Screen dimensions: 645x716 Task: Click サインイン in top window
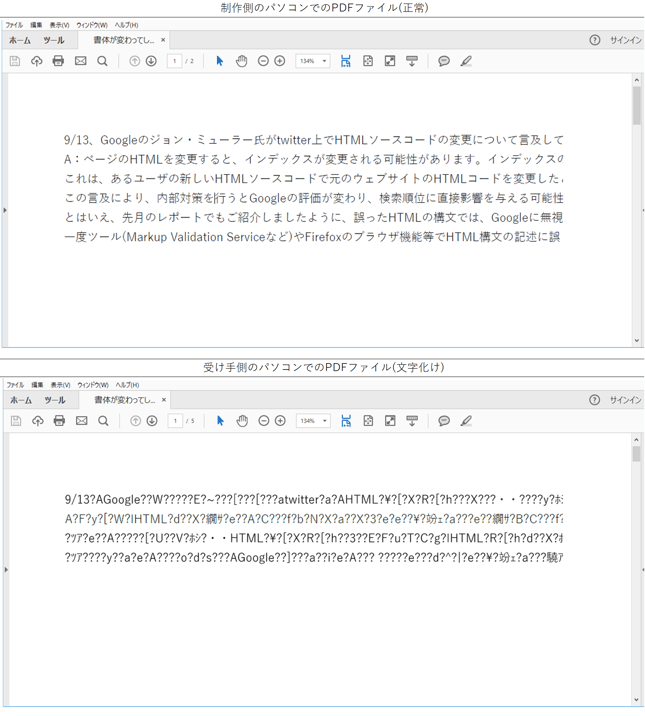coord(626,40)
